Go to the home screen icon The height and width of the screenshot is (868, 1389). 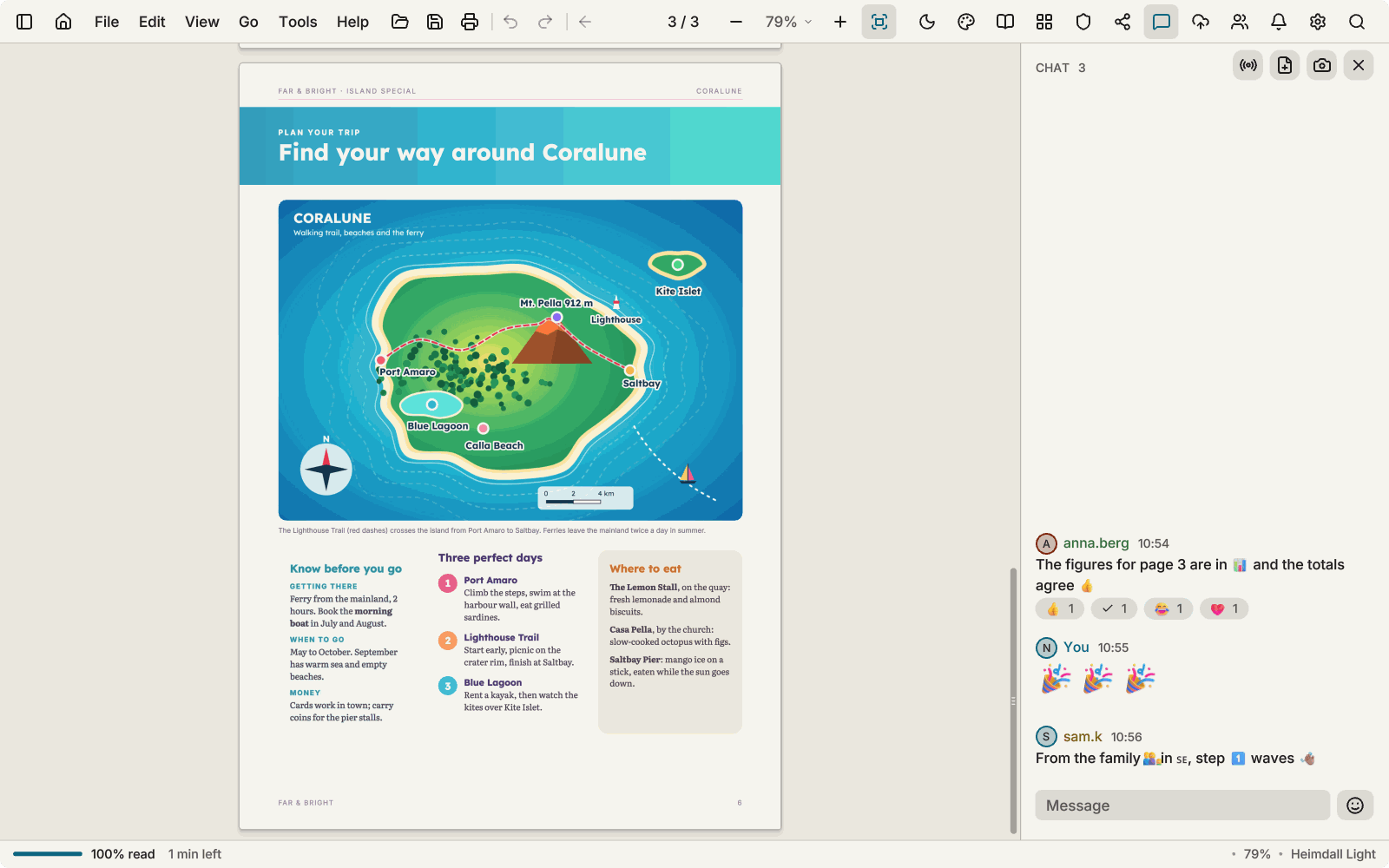[63, 22]
